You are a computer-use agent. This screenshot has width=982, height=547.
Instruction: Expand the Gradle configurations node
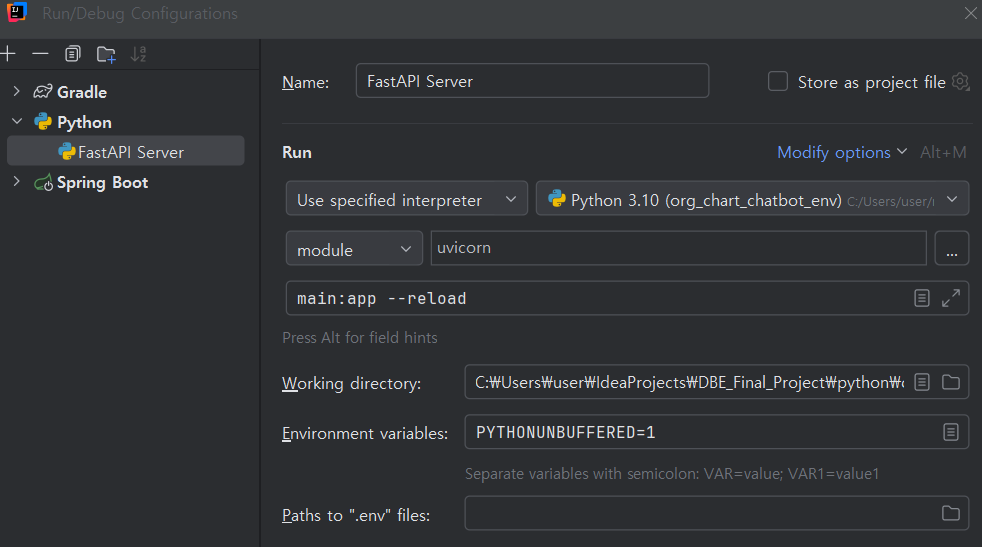(x=16, y=91)
